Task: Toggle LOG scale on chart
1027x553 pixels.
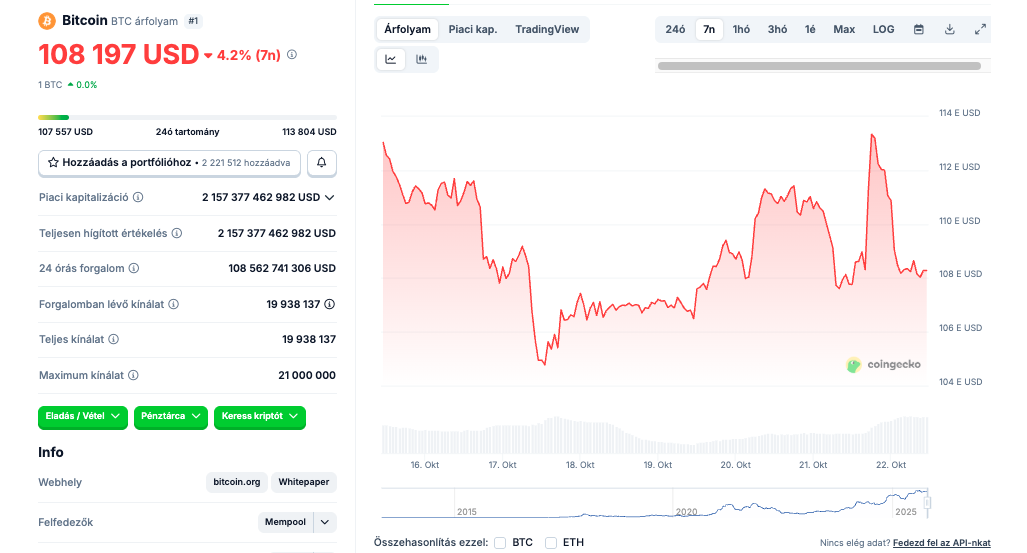Action: point(883,30)
